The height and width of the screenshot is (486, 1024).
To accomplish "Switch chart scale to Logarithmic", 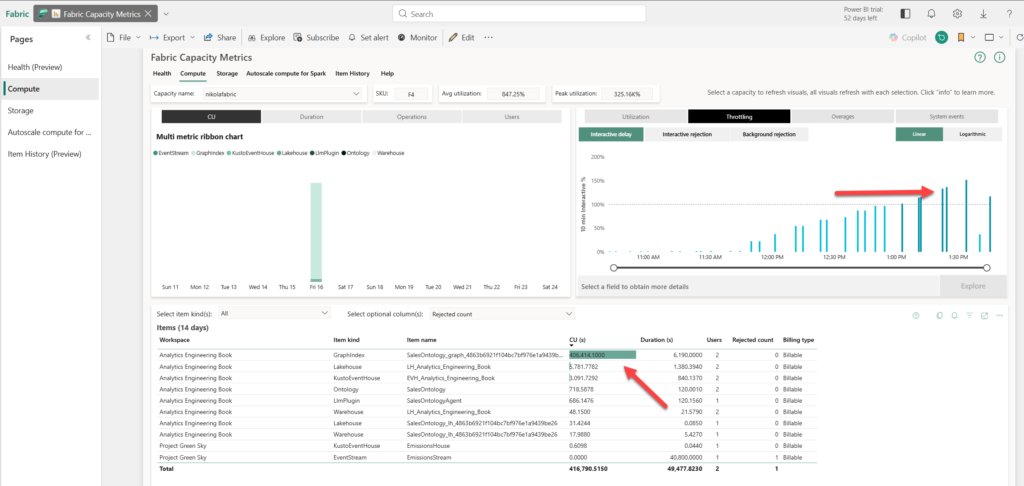I will click(x=972, y=134).
